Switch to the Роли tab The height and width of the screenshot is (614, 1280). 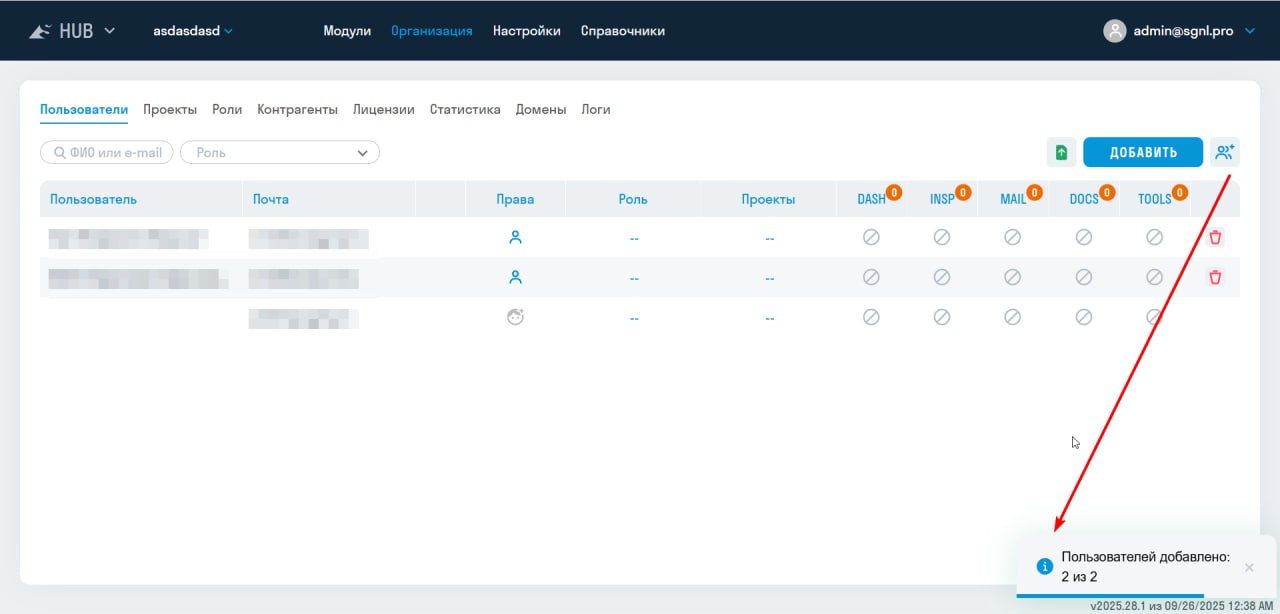(227, 110)
